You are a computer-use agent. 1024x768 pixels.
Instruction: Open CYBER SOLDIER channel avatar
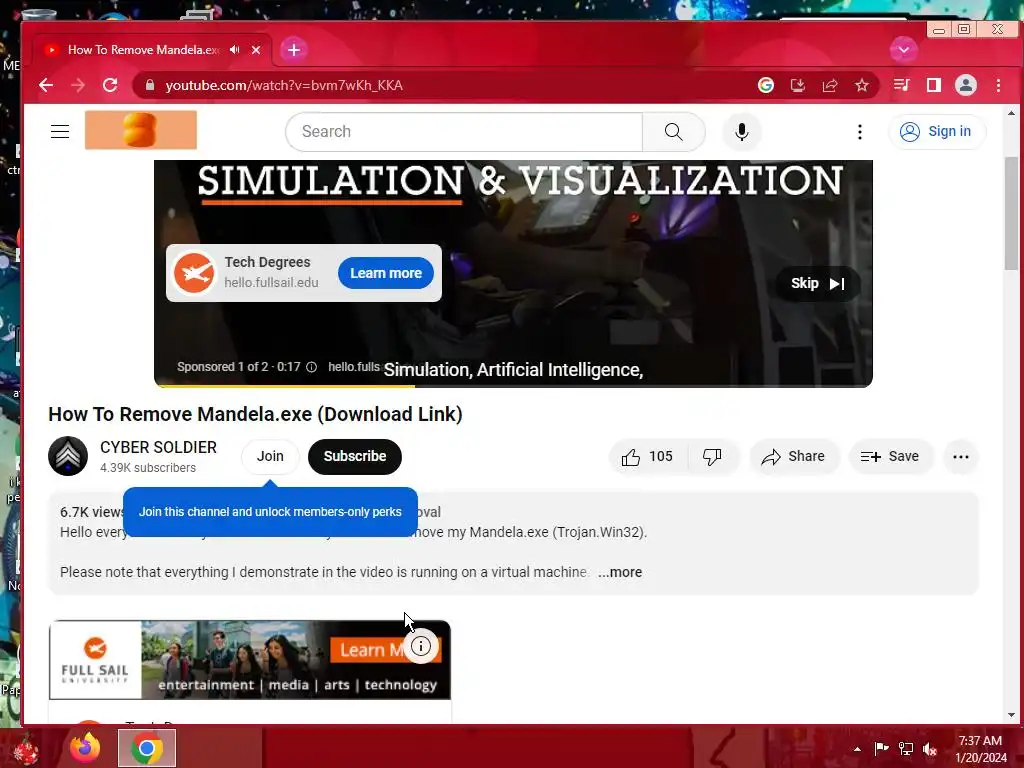coord(68,456)
